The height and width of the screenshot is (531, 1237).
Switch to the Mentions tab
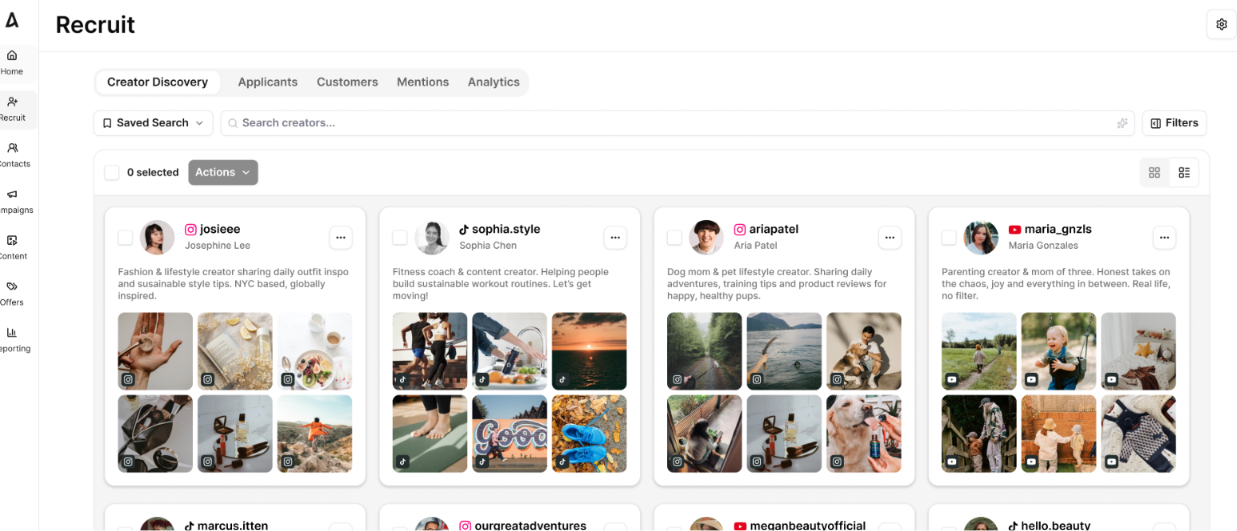[422, 82]
